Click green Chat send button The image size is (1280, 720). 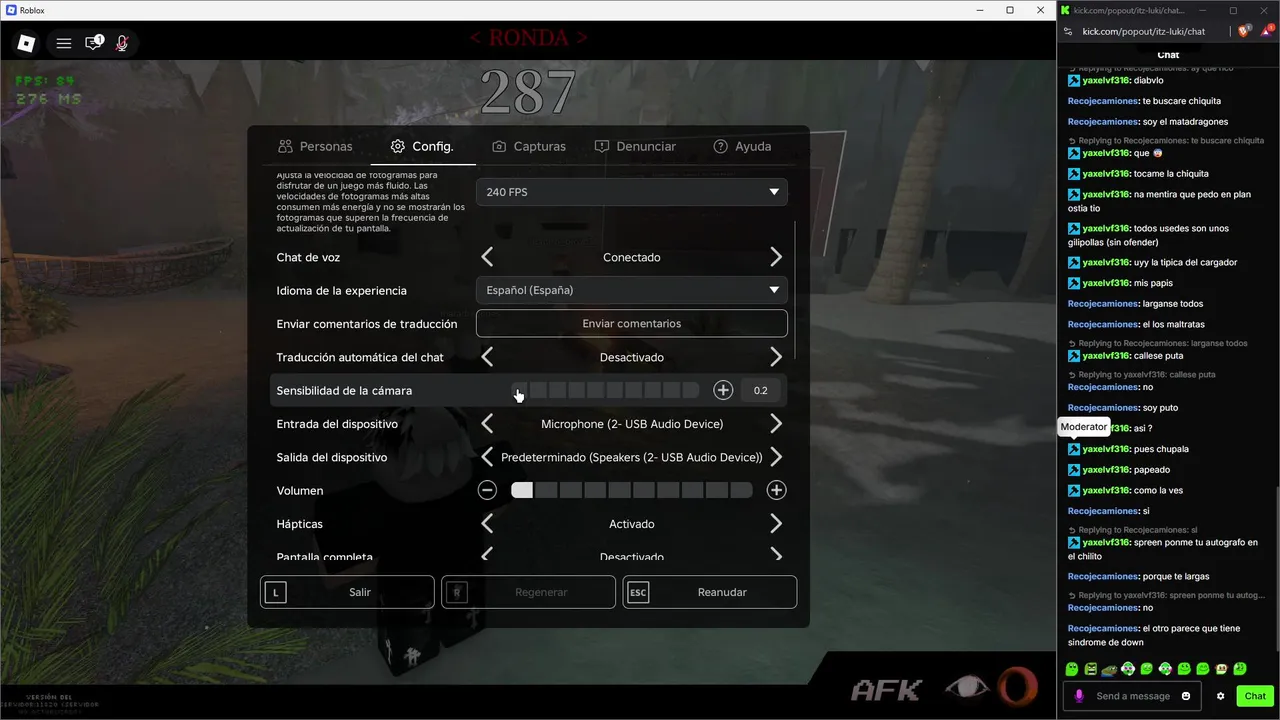1255,696
